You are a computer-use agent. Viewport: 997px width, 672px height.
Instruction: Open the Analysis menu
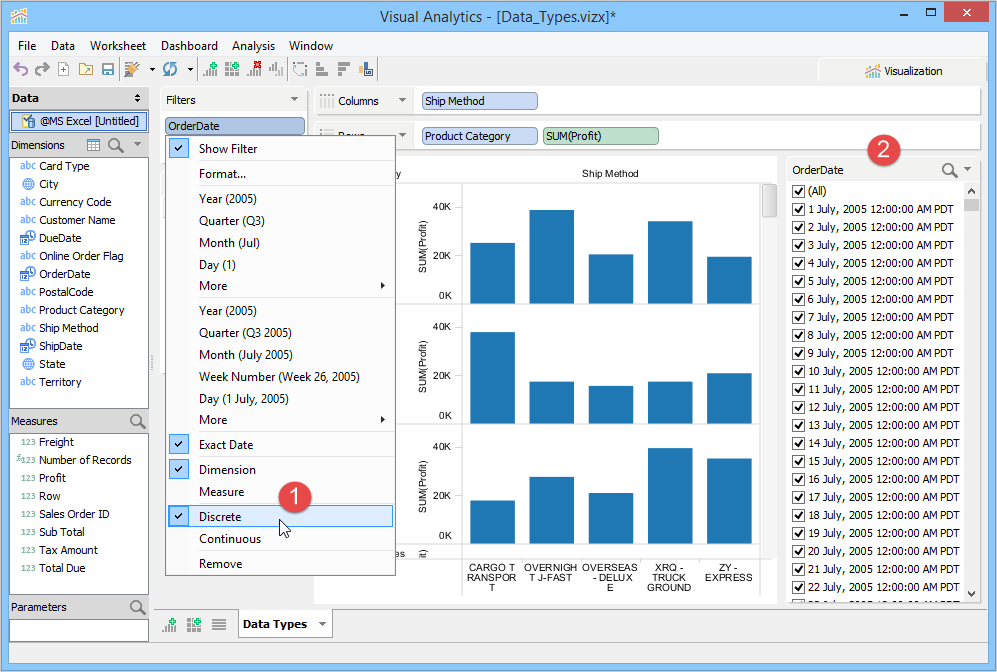(x=253, y=46)
